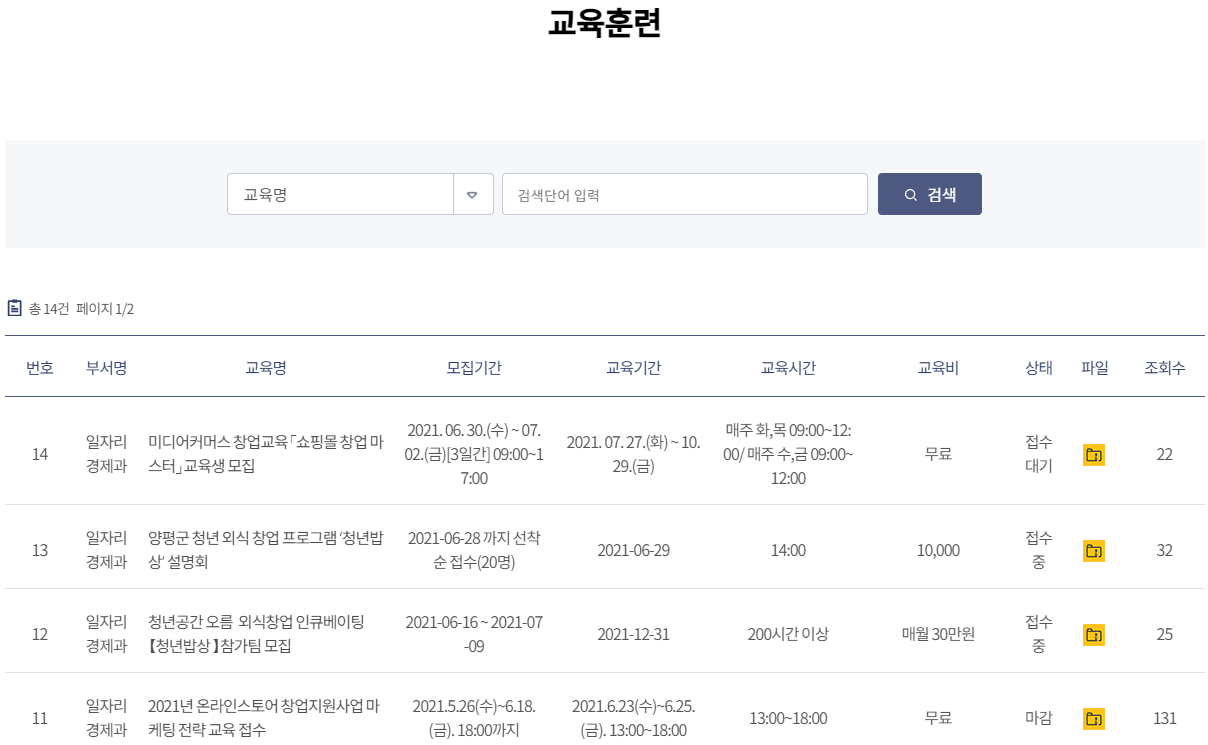Image resolution: width=1208 pixels, height=745 pixels.
Task: Click the 조회수 column header
Action: [1164, 367]
